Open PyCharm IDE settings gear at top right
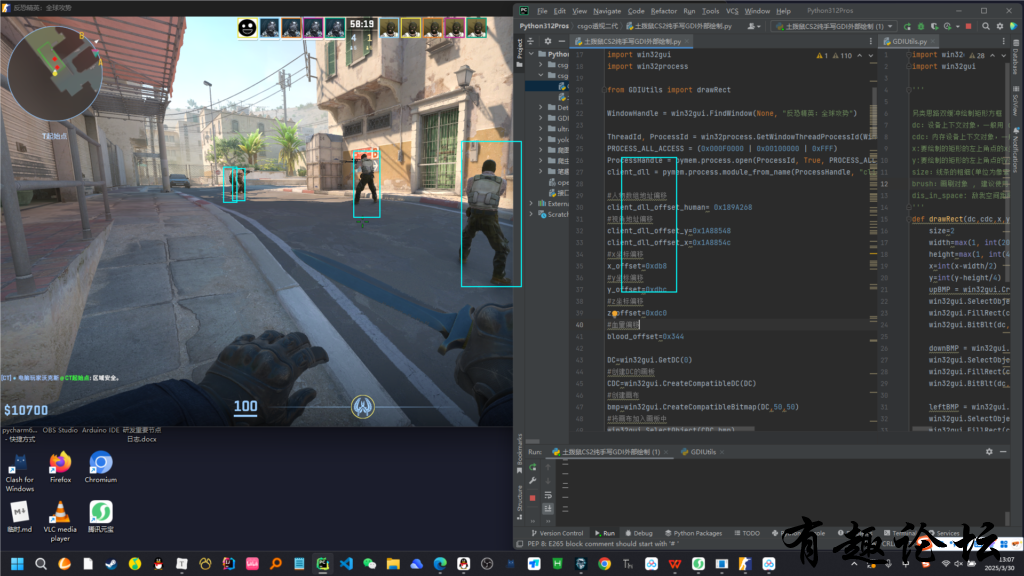 [1000, 26]
